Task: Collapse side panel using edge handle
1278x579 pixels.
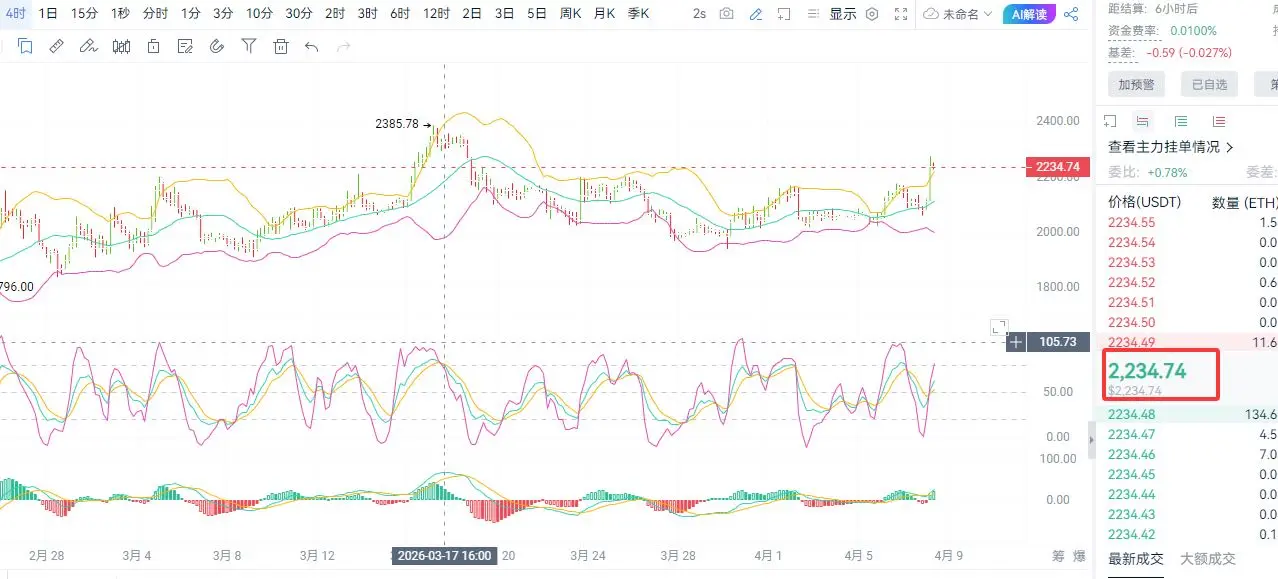Action: pyautogui.click(x=1091, y=440)
